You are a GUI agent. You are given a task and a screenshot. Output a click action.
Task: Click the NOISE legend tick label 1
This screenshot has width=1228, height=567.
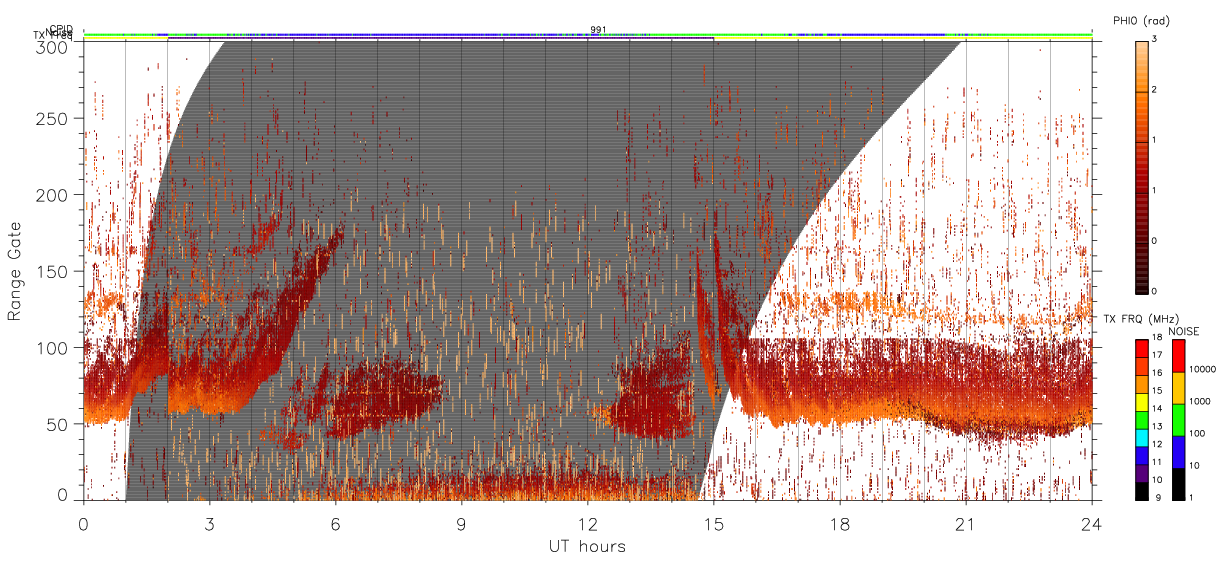pyautogui.click(x=1193, y=497)
